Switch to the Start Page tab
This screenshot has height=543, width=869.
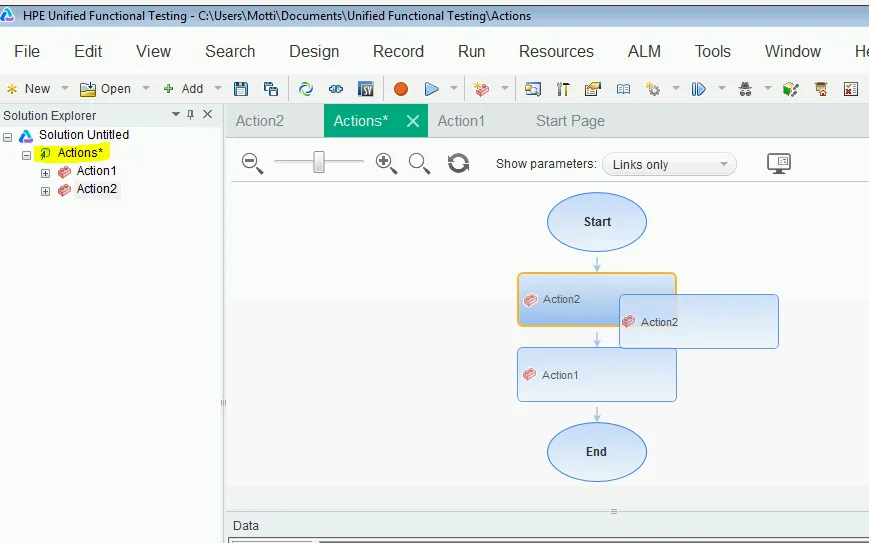pos(570,121)
